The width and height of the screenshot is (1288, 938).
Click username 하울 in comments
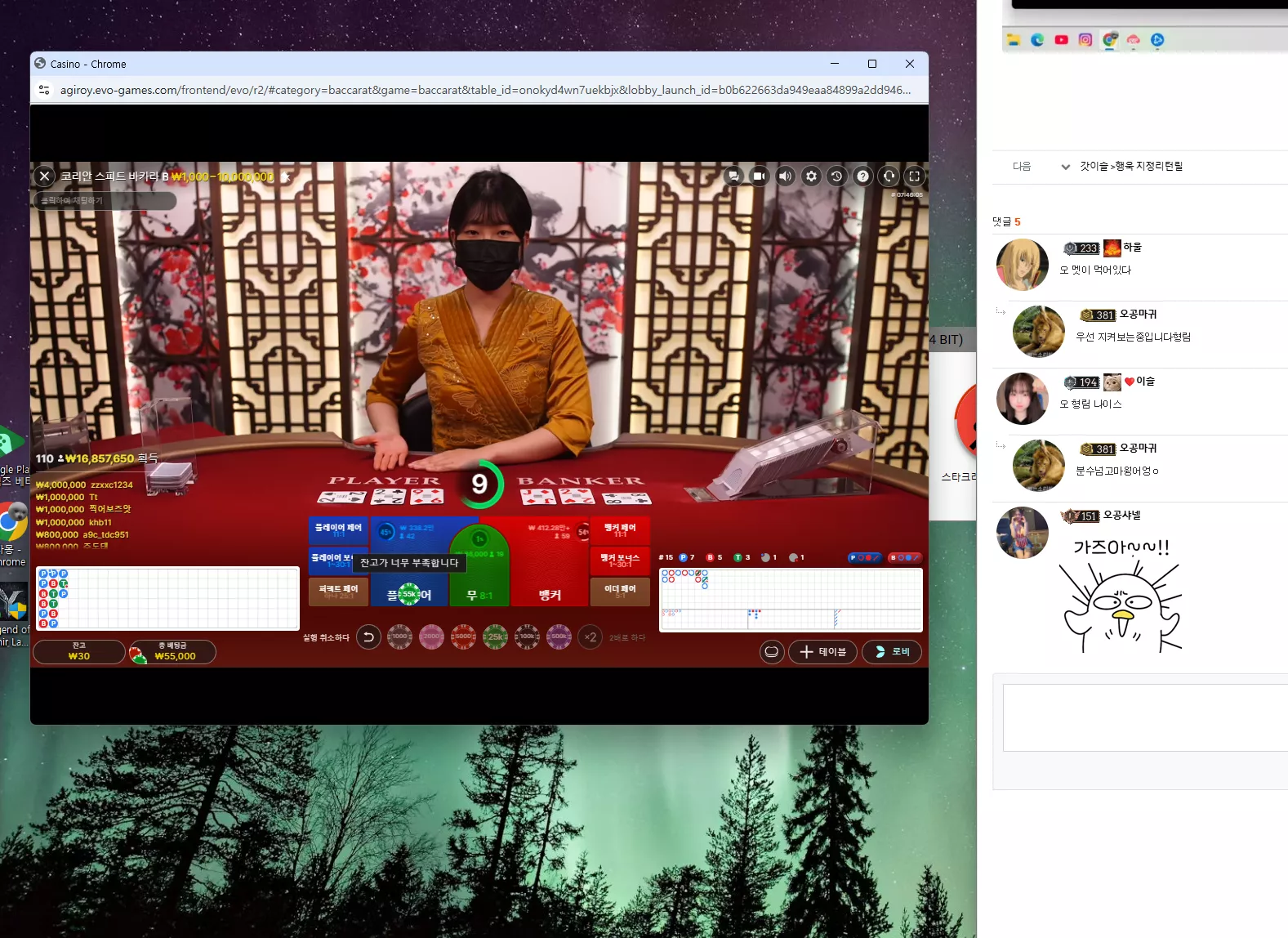tap(1132, 248)
